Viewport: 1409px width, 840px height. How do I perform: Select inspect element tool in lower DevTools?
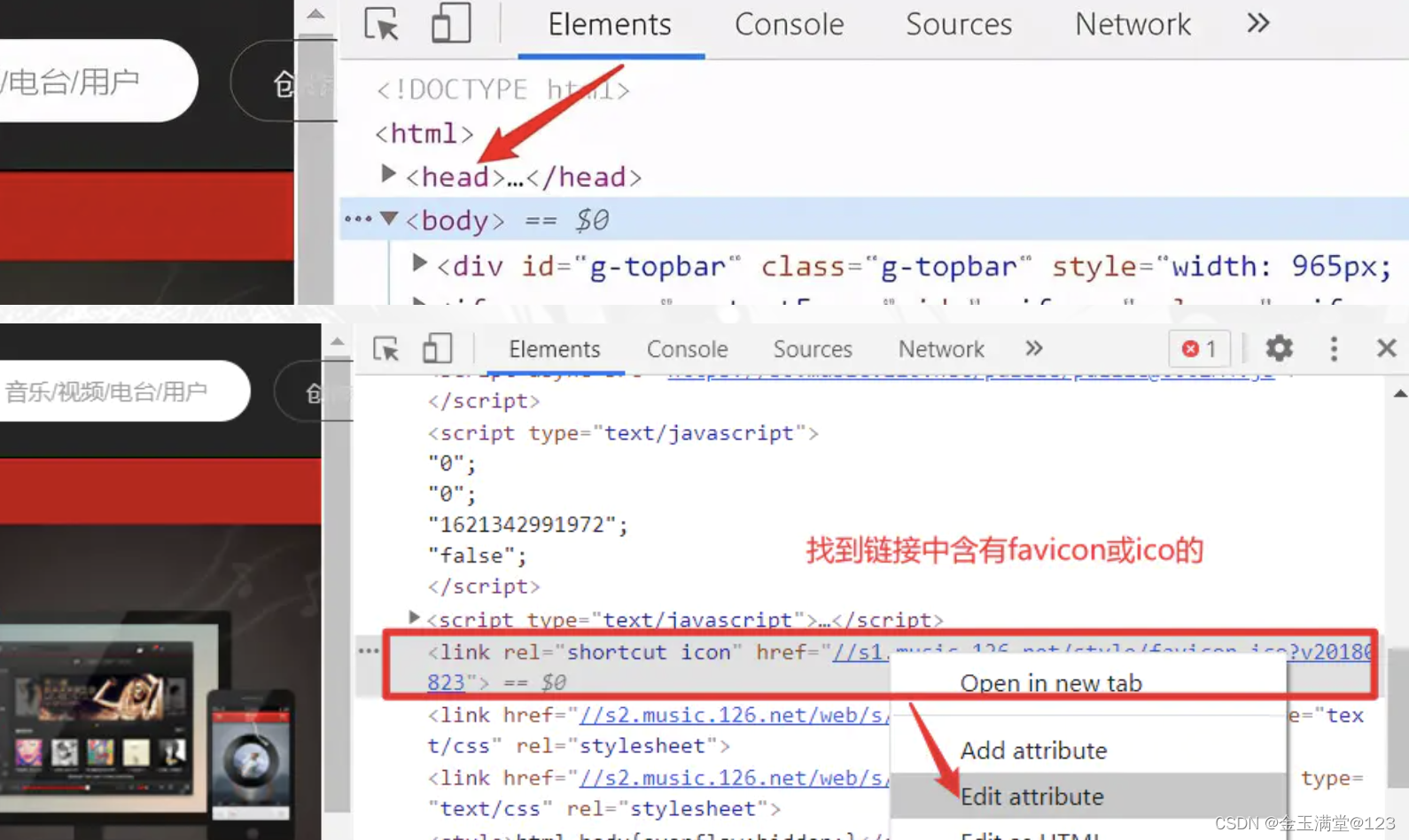click(x=385, y=349)
